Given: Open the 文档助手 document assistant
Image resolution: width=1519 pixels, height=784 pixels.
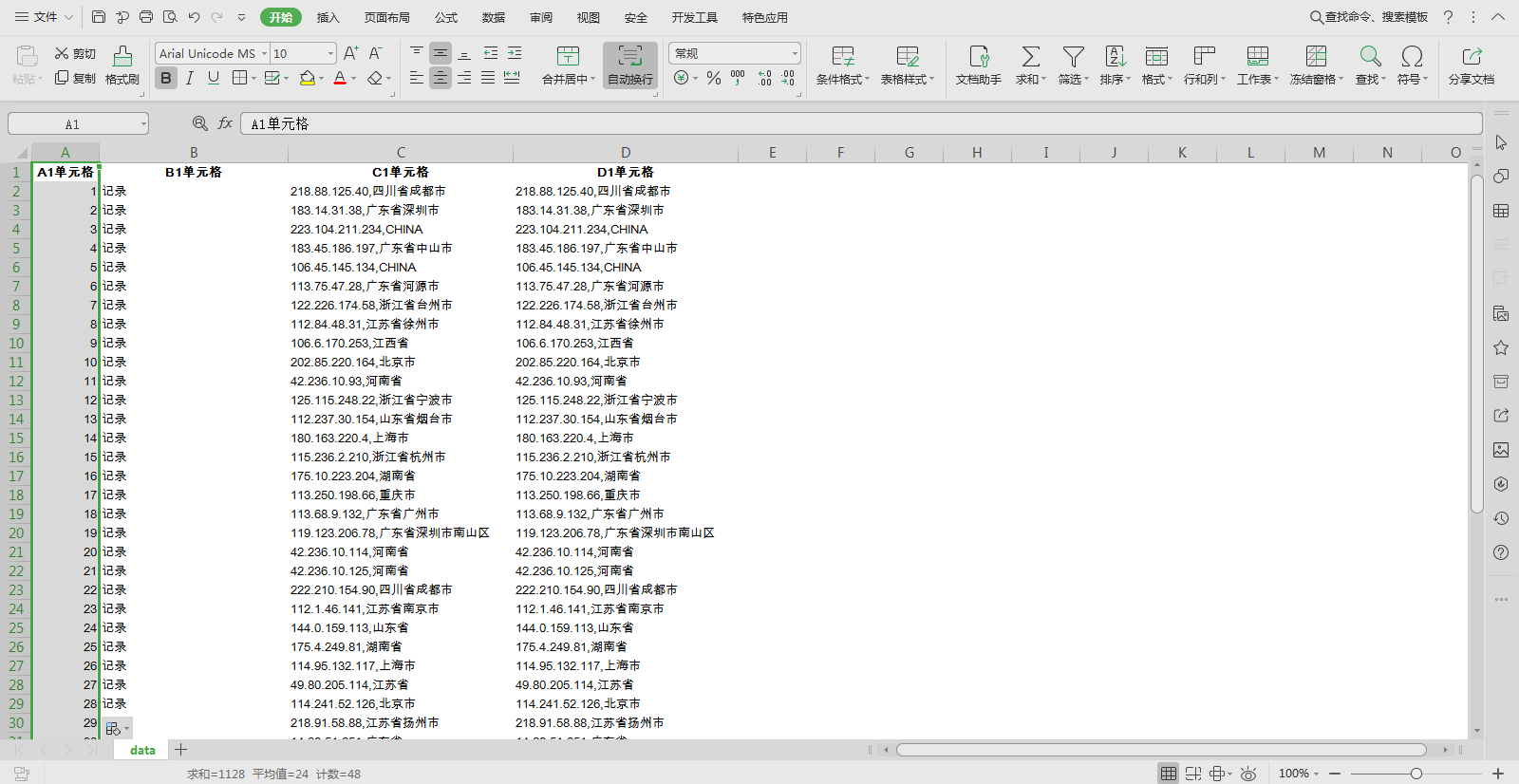Looking at the screenshot, I should point(979,65).
